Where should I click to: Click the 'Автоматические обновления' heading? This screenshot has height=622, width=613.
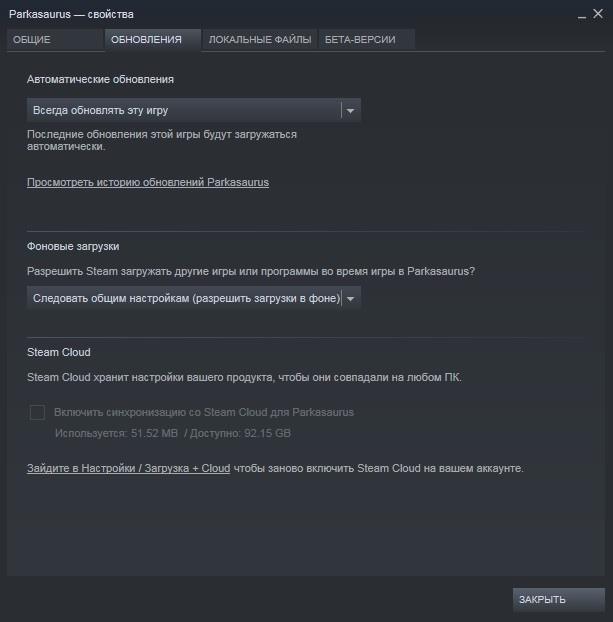point(100,79)
